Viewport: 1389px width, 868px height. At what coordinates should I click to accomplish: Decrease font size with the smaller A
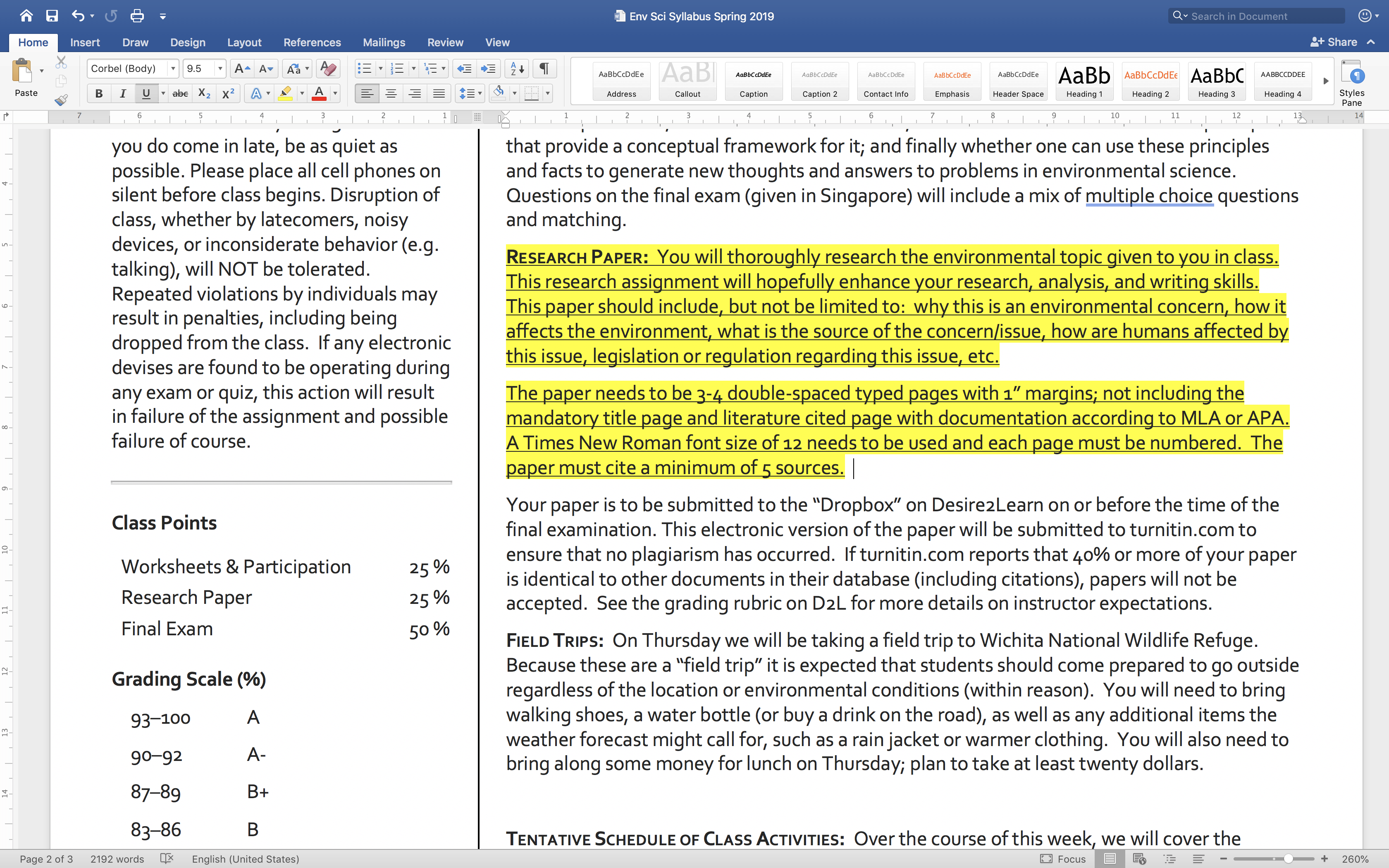click(266, 69)
